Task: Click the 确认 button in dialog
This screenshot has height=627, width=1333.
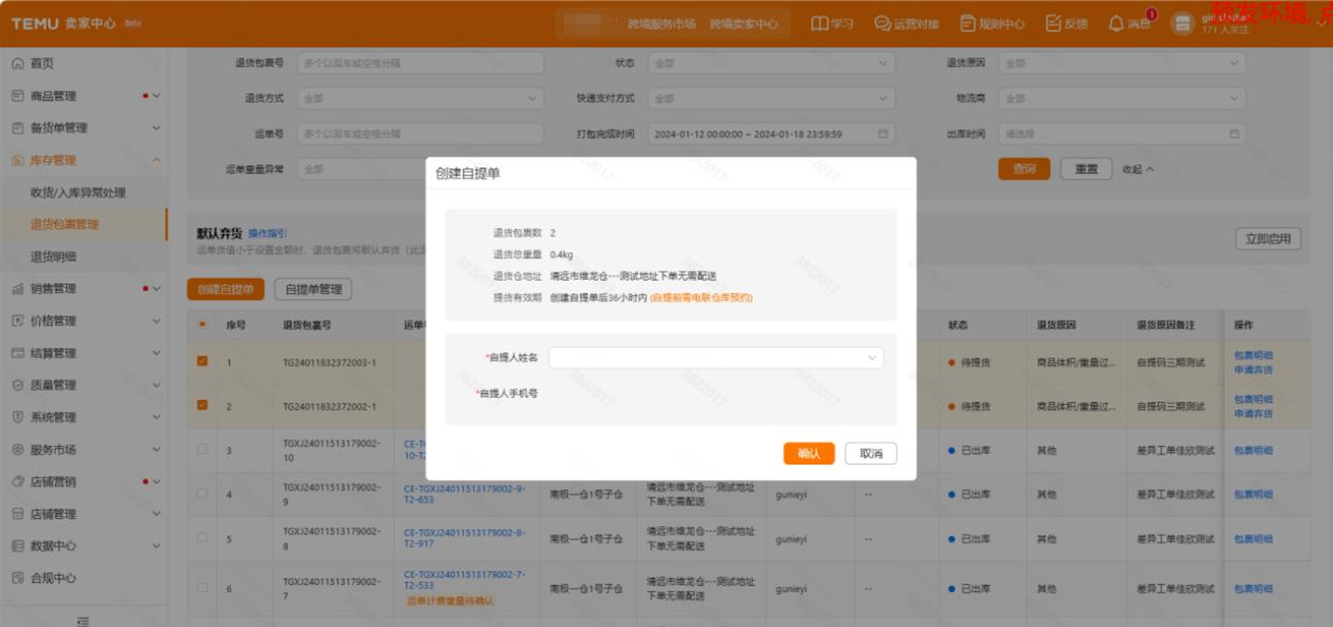Action: click(x=809, y=454)
